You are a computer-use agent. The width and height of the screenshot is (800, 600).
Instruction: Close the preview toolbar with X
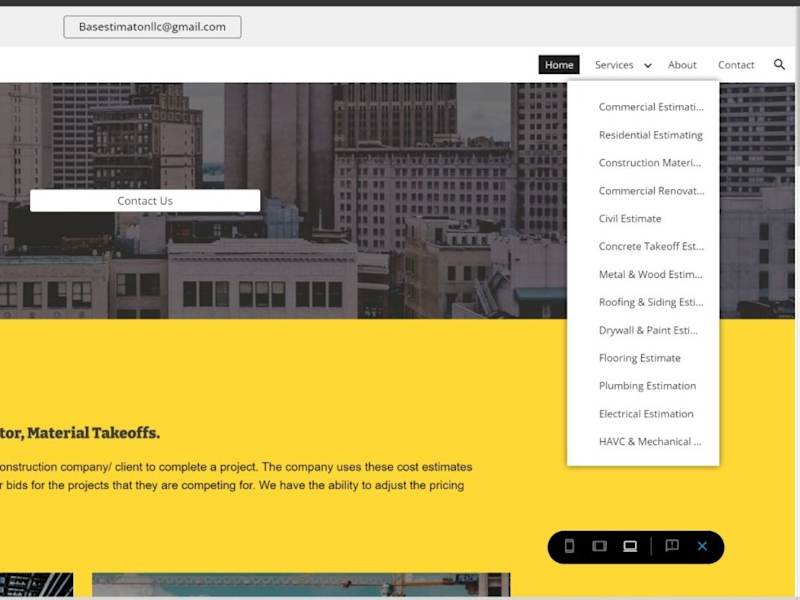tap(702, 546)
